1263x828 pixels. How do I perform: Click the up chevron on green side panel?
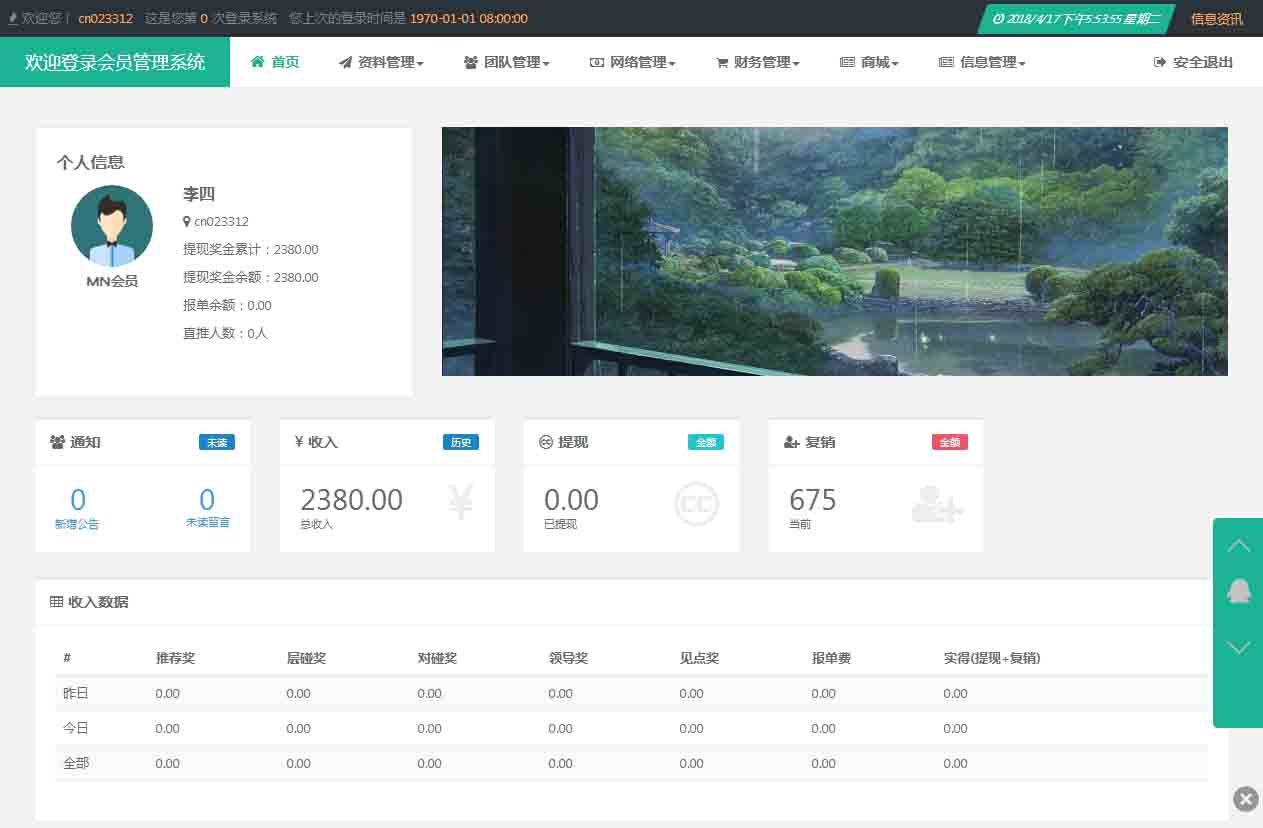1239,545
